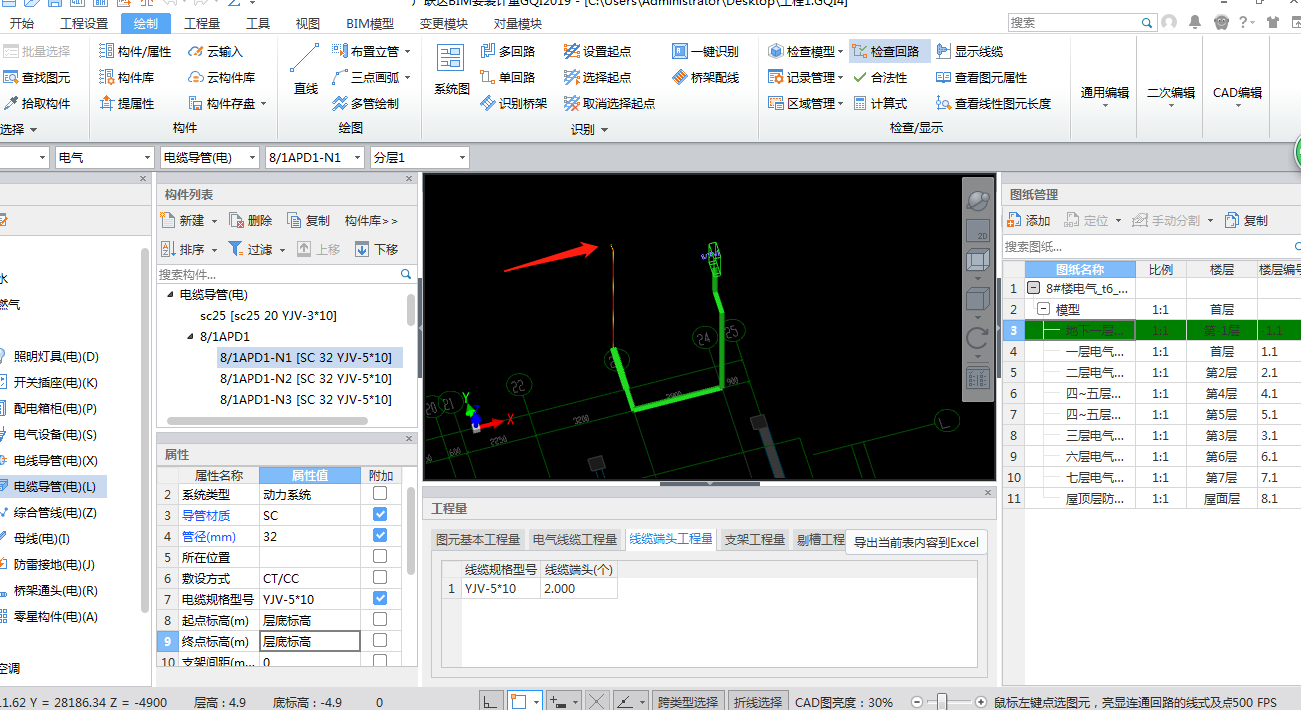This screenshot has height=710, width=1301.
Task: Toggle 电缆规格型号 附加 checkbox
Action: pos(380,599)
